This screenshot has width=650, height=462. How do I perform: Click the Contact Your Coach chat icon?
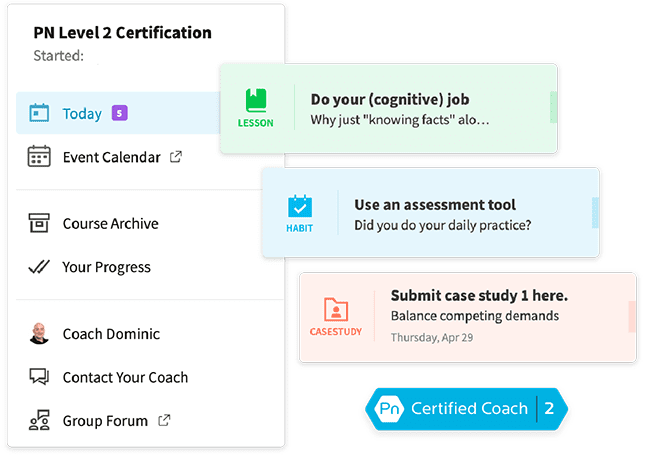(x=40, y=377)
